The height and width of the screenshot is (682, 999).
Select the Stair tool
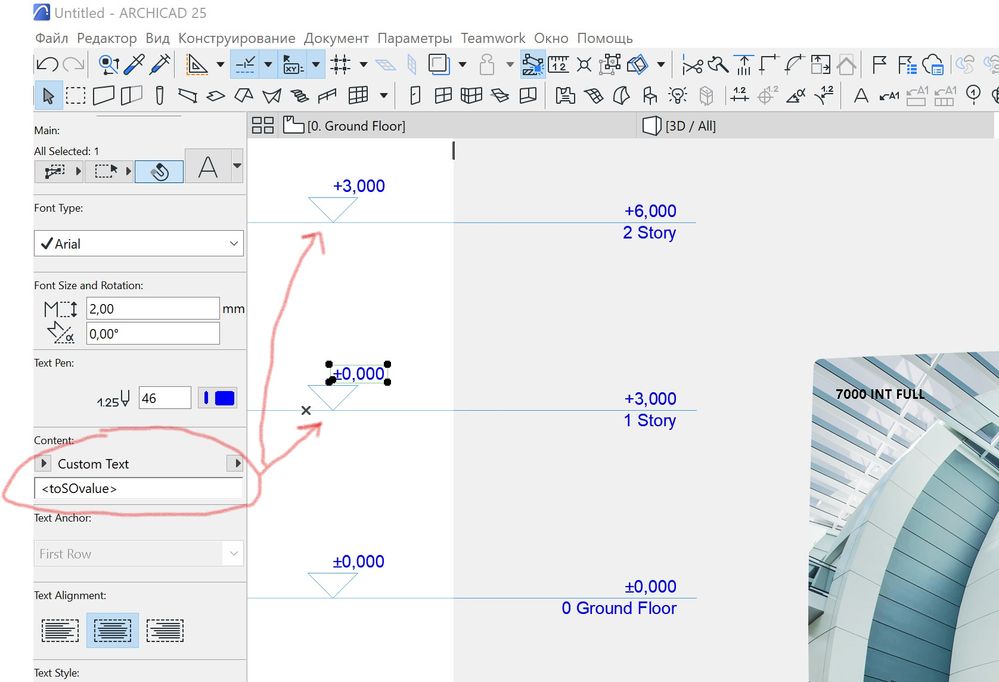pos(299,96)
